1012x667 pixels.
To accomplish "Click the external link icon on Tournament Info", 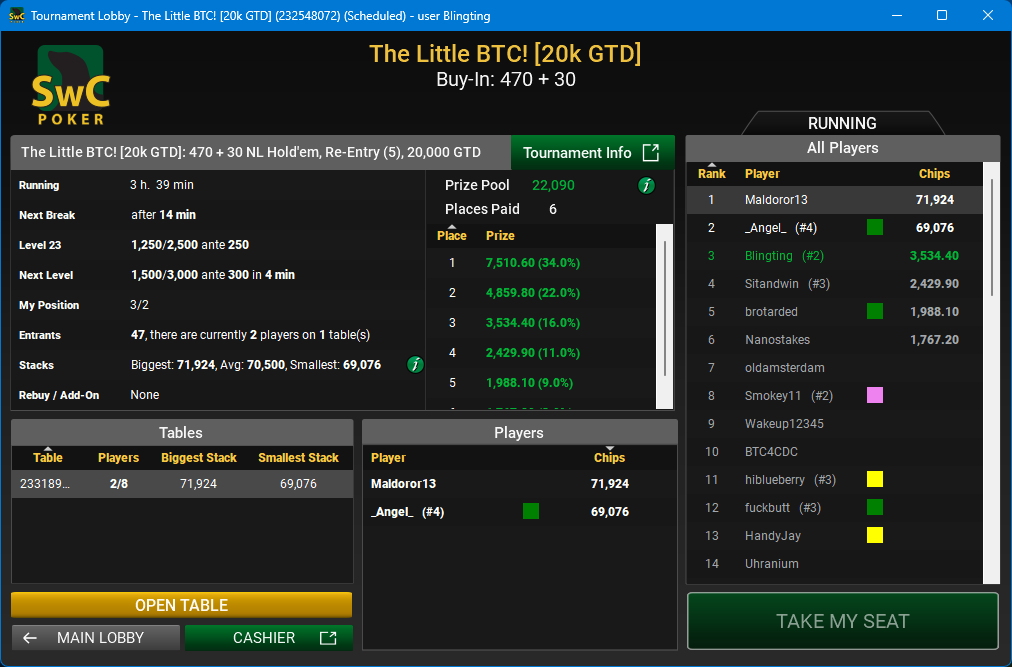I will pyautogui.click(x=651, y=152).
